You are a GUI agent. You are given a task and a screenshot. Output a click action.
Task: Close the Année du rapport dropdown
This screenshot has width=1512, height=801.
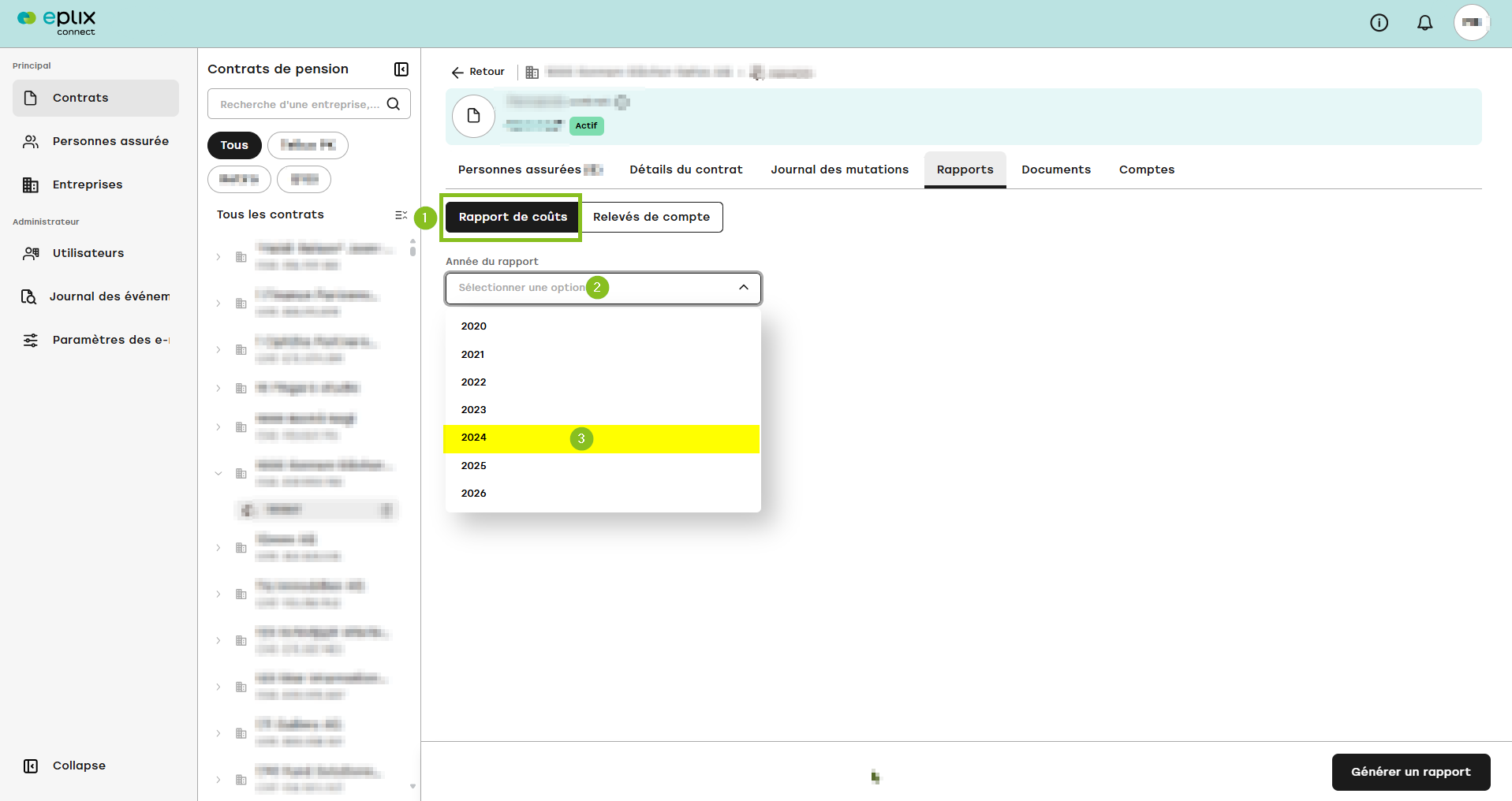743,288
